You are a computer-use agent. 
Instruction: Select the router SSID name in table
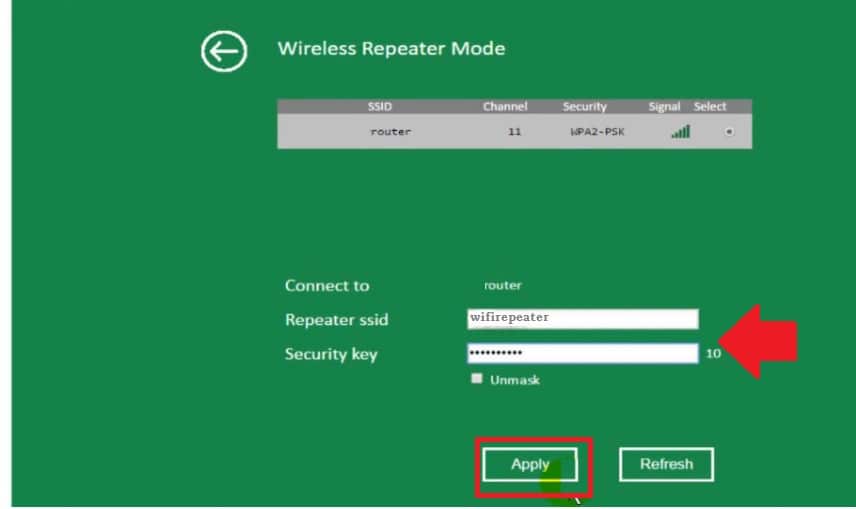tap(390, 132)
